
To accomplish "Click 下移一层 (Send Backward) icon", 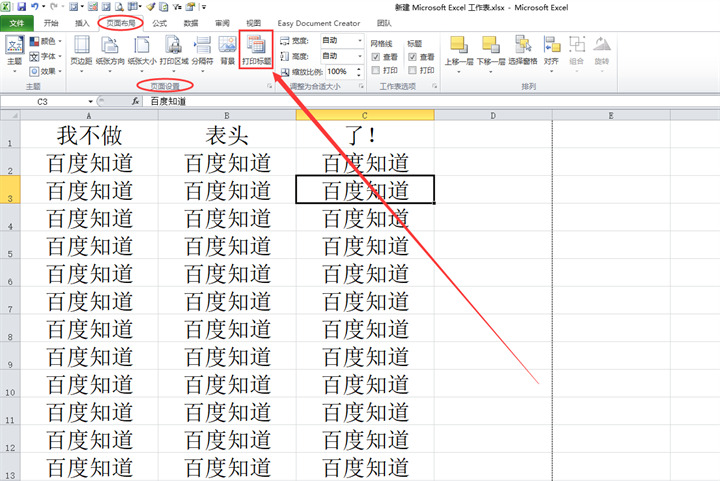I will pos(490,45).
